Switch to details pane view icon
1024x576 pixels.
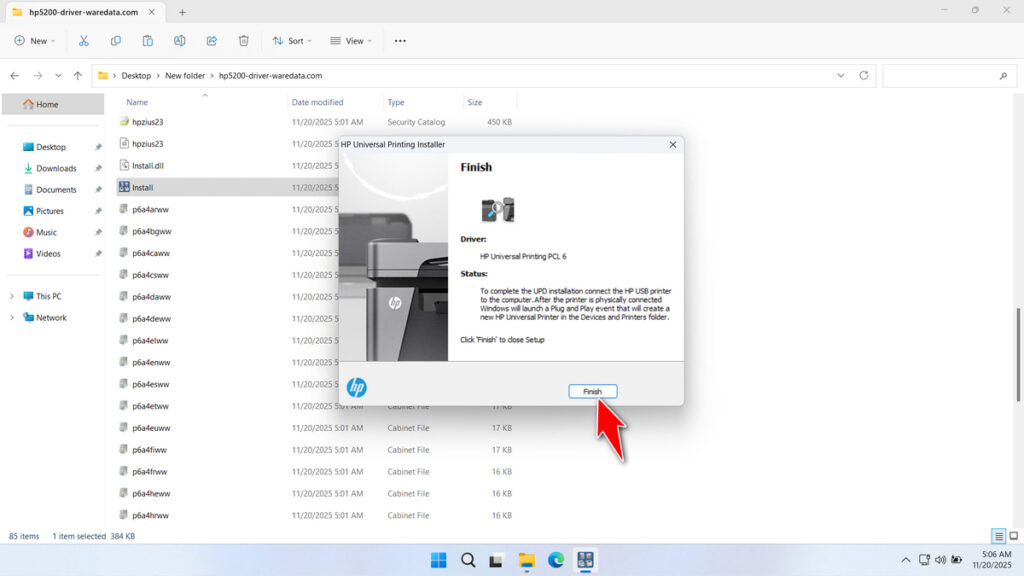(1012, 535)
